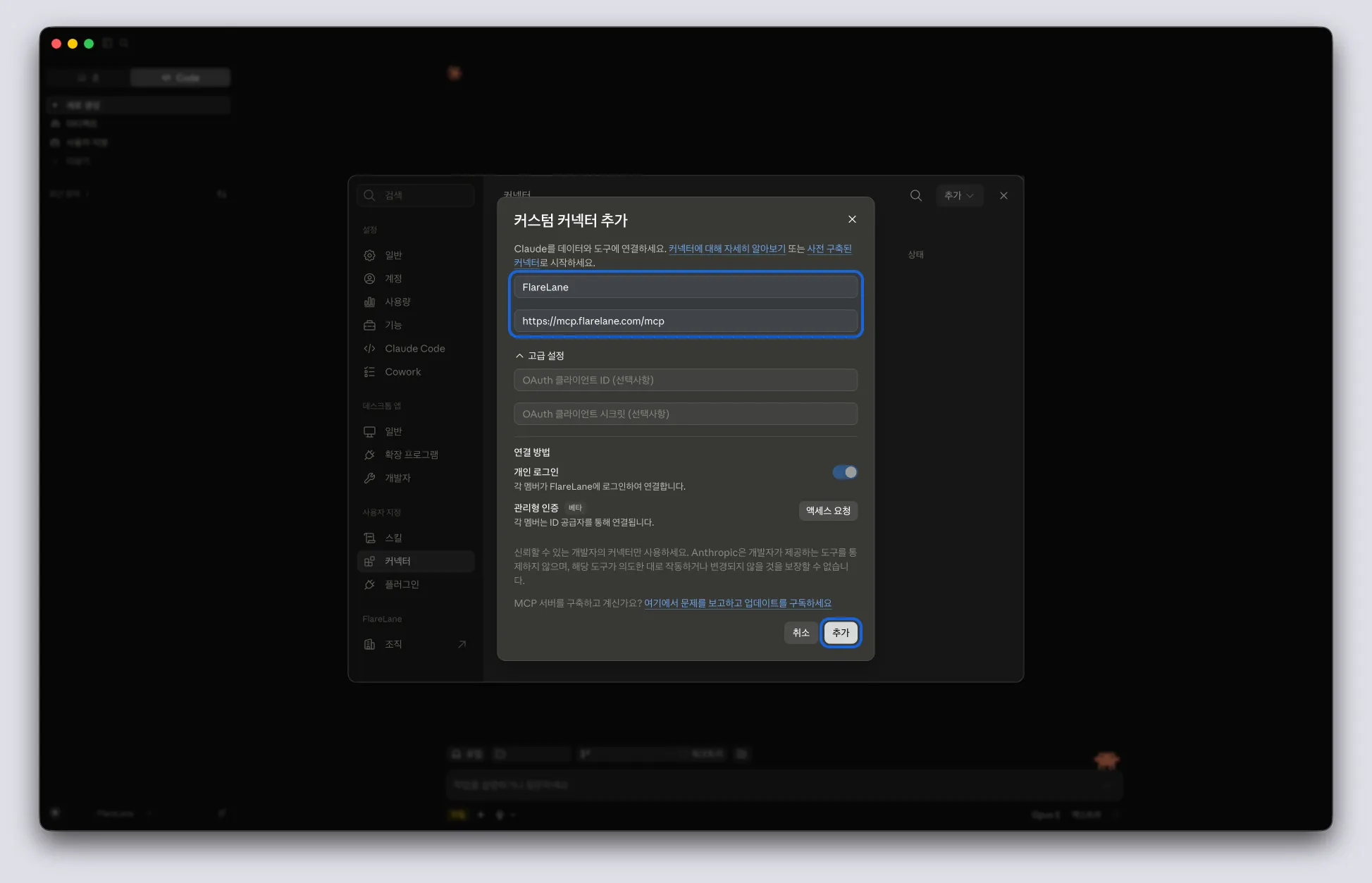Close the custom connector dialog with X
1372x883 pixels.
(x=852, y=219)
